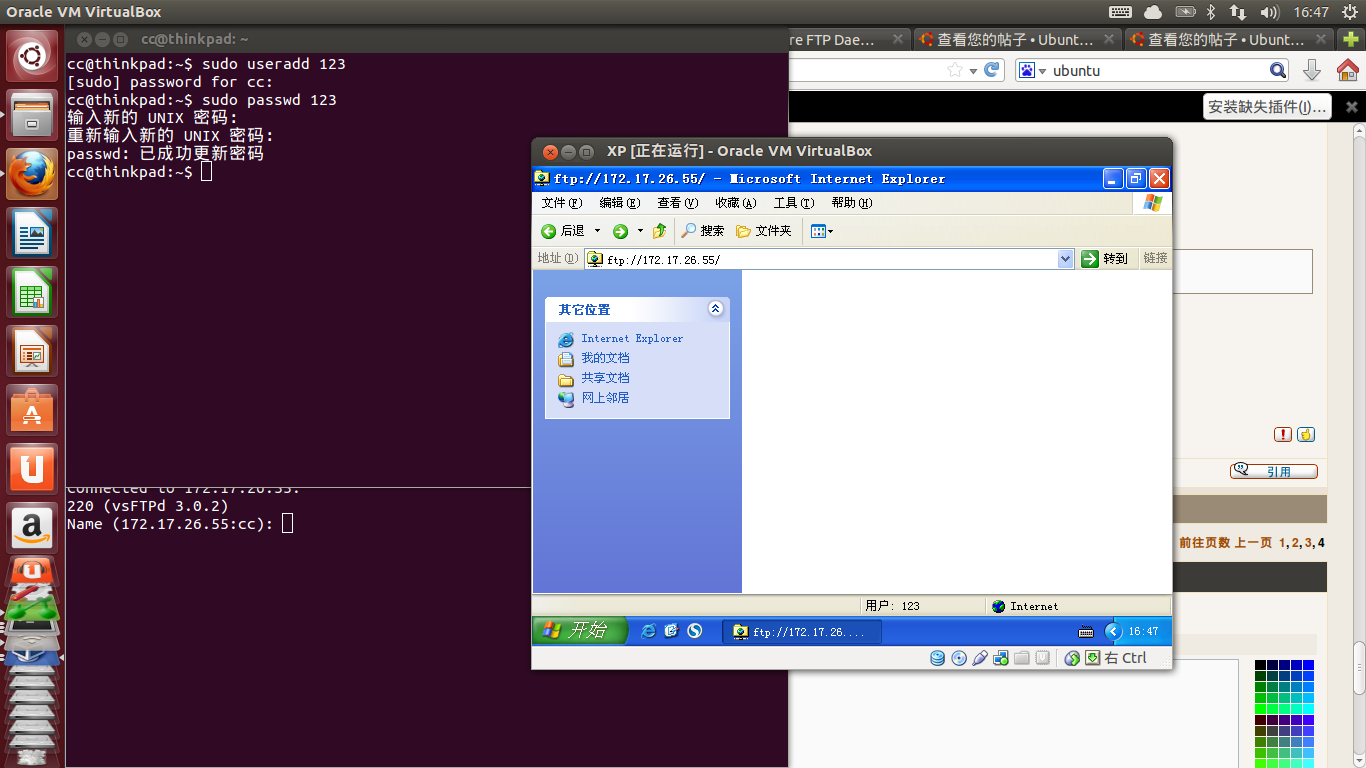Launch Internet Explorer from XP quick launch
This screenshot has width=1366, height=768.
coord(648,631)
